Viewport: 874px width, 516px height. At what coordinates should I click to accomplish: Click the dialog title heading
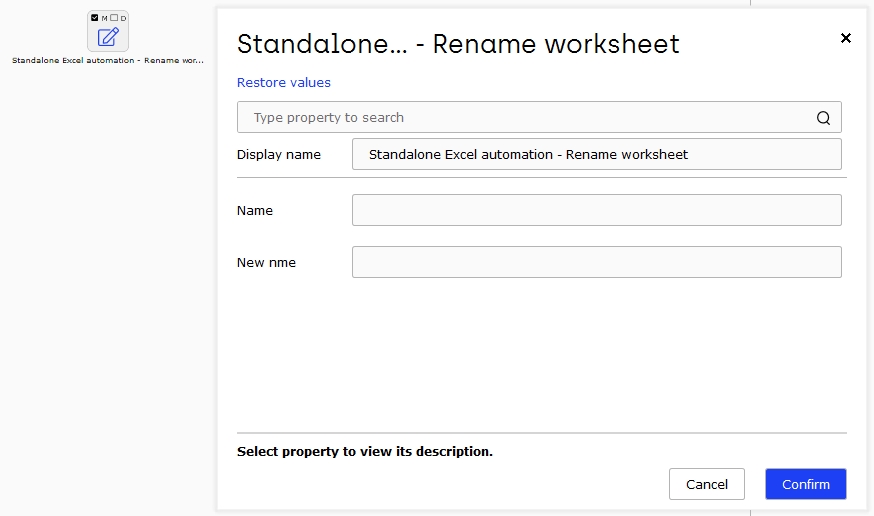pos(458,44)
